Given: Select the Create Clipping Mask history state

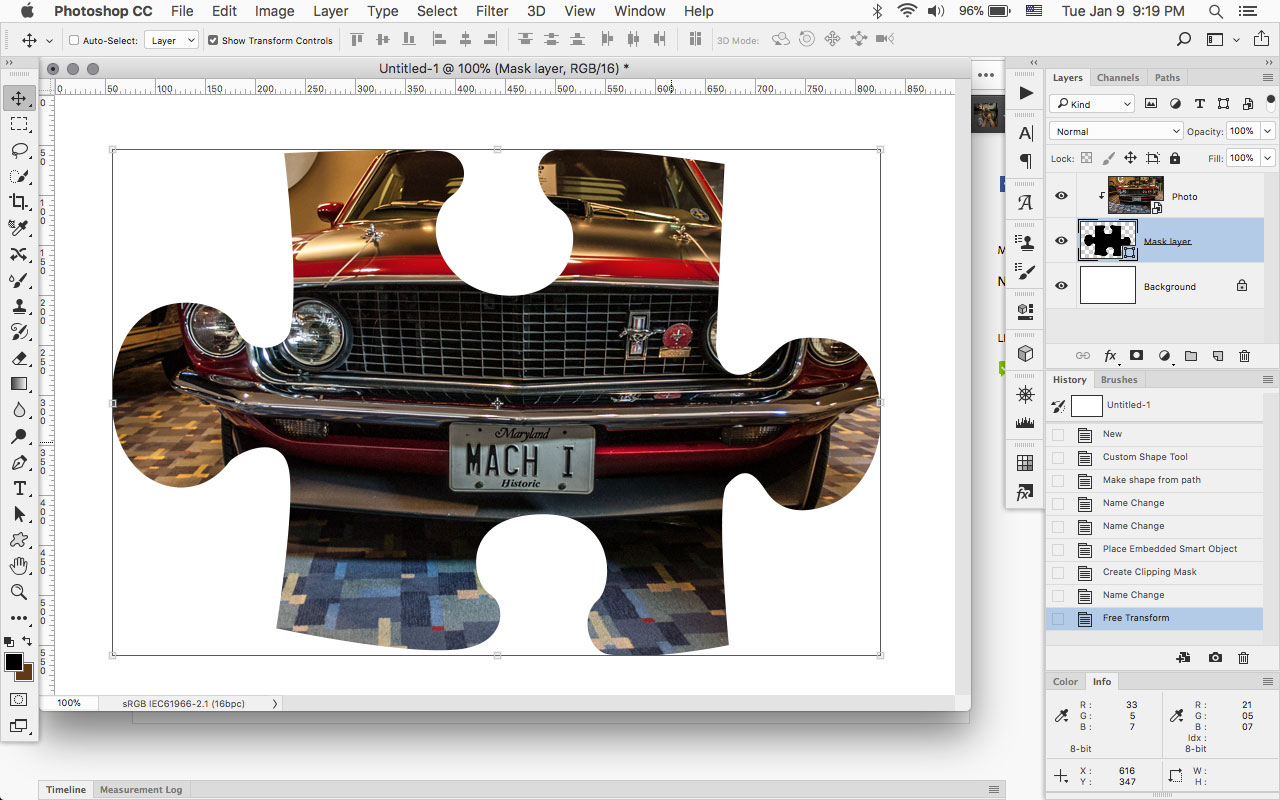Looking at the screenshot, I should pos(1154,572).
